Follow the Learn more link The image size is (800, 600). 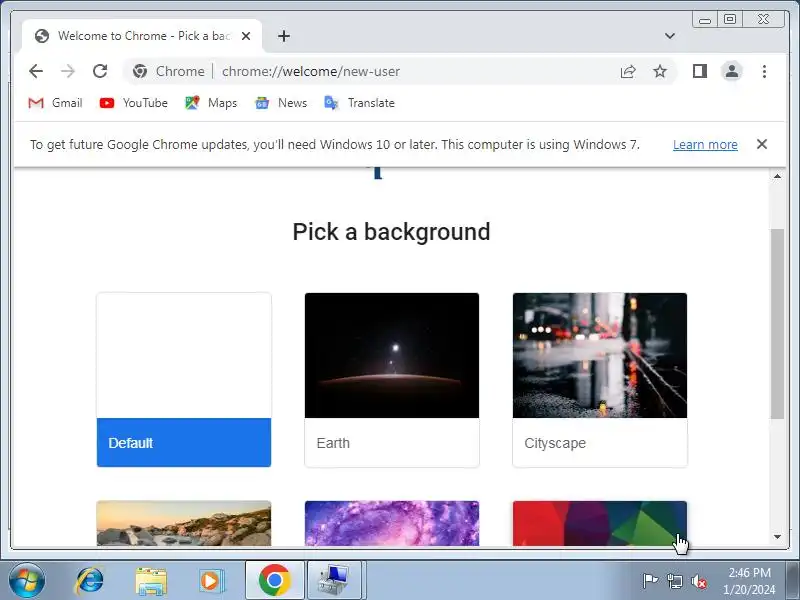[705, 144]
